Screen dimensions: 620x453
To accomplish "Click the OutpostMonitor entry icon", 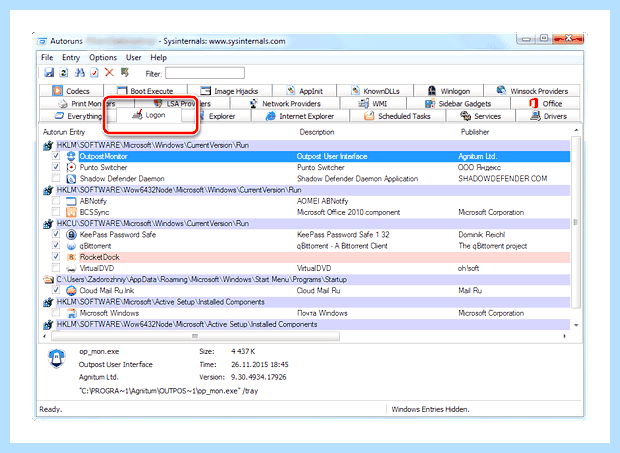I will [71, 156].
